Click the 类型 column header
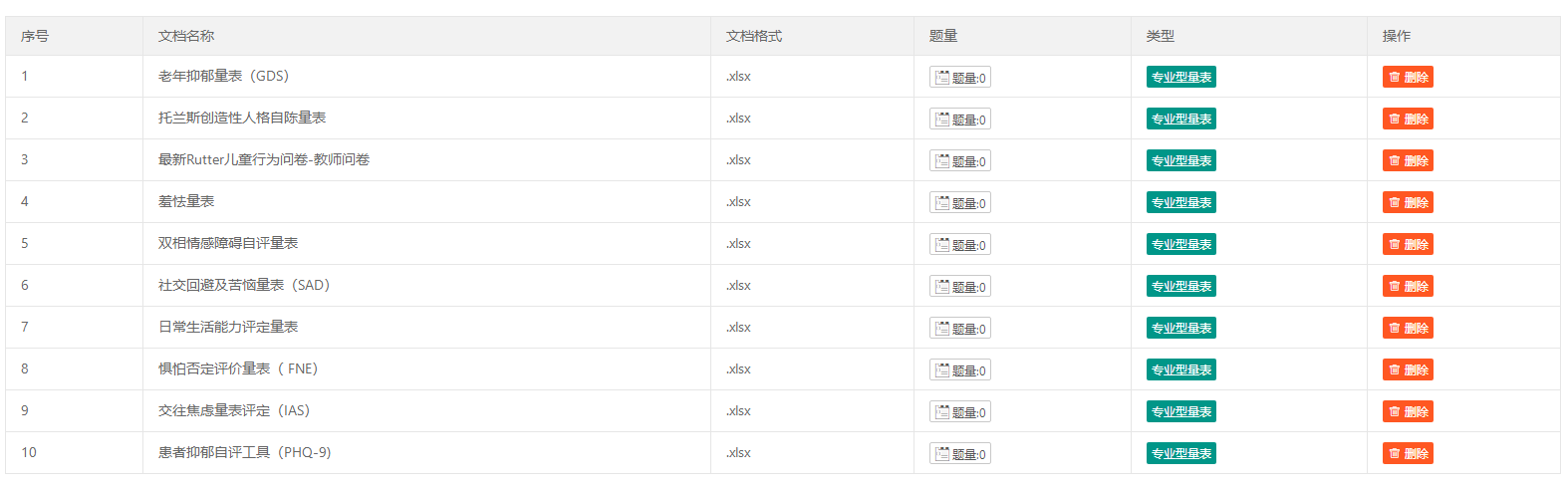 pos(1161,36)
